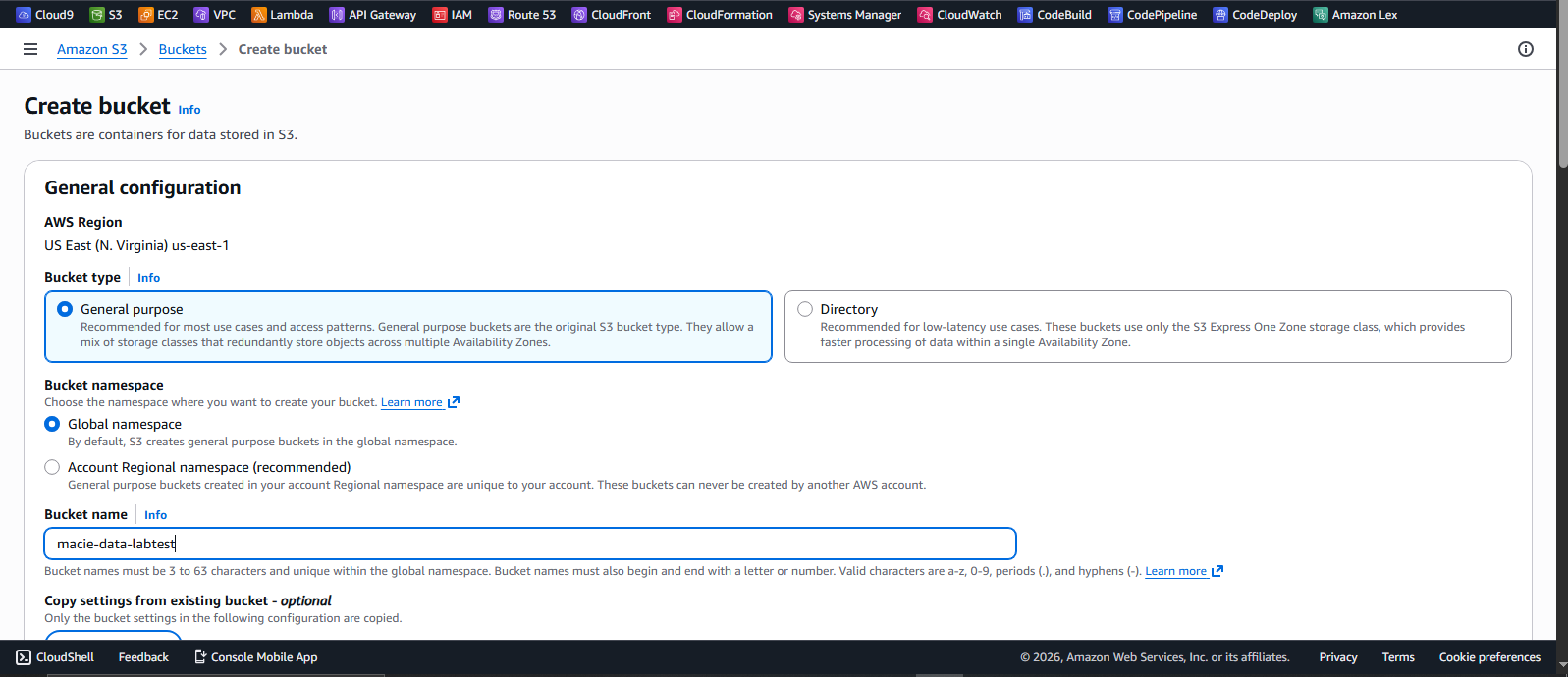Open Console Mobile App footer icon
Image resolution: width=1568 pixels, height=677 pixels.
tap(200, 656)
